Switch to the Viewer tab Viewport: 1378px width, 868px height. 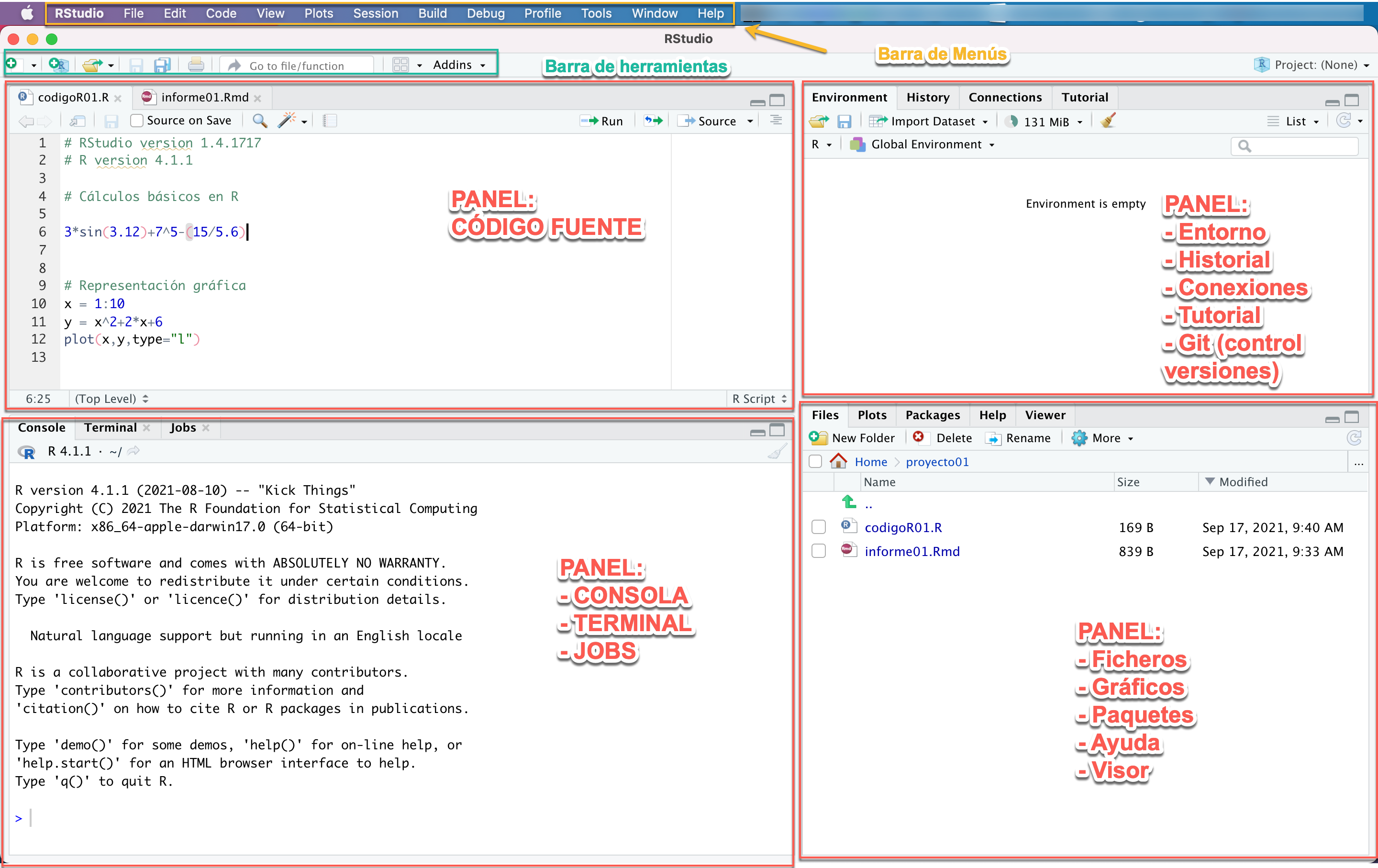point(1045,415)
